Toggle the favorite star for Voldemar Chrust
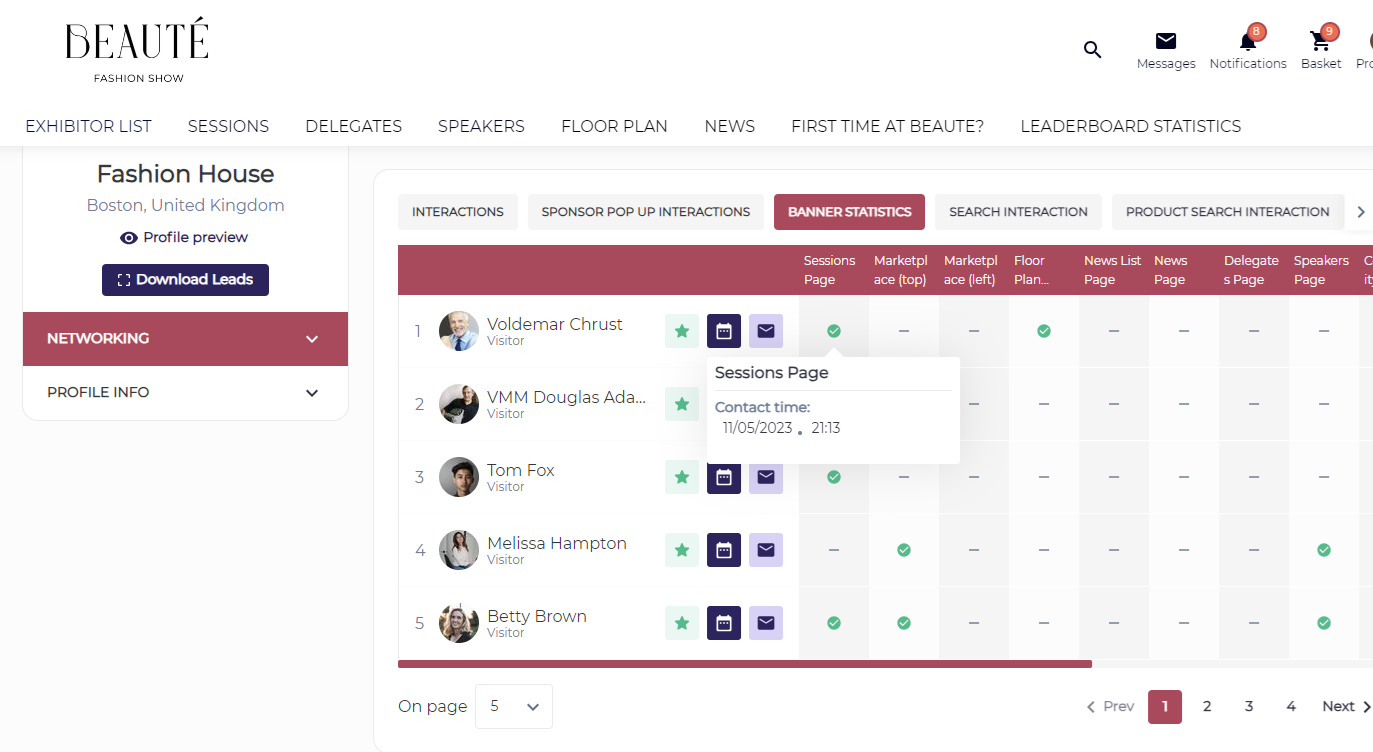 click(x=682, y=331)
